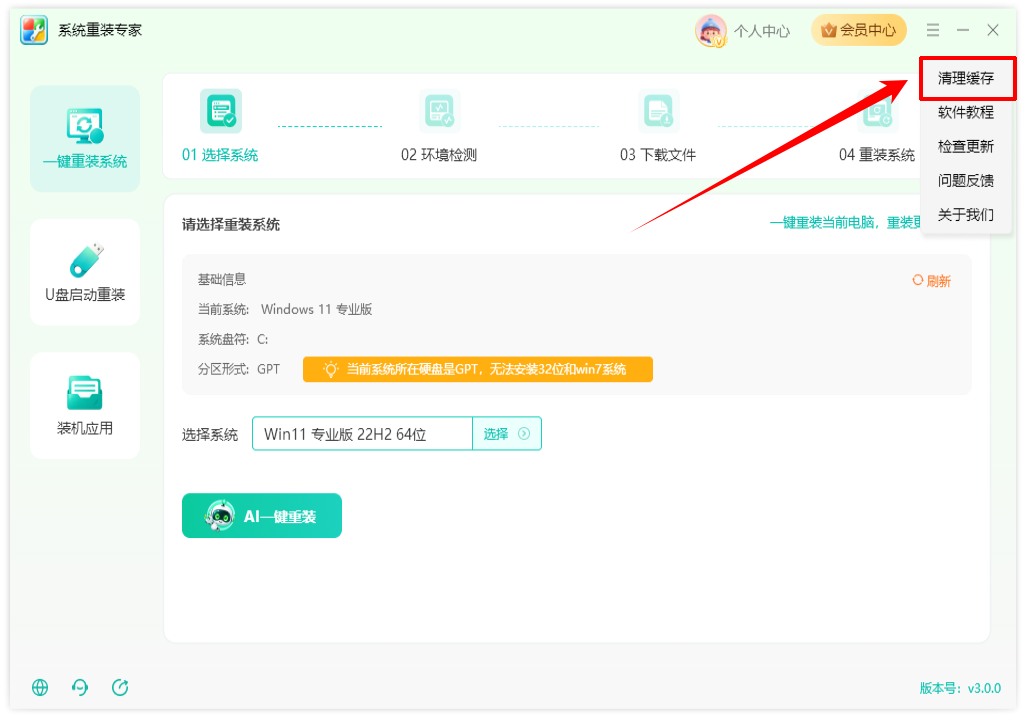Click the globe website icon
The image size is (1022, 720).
[x=40, y=687]
